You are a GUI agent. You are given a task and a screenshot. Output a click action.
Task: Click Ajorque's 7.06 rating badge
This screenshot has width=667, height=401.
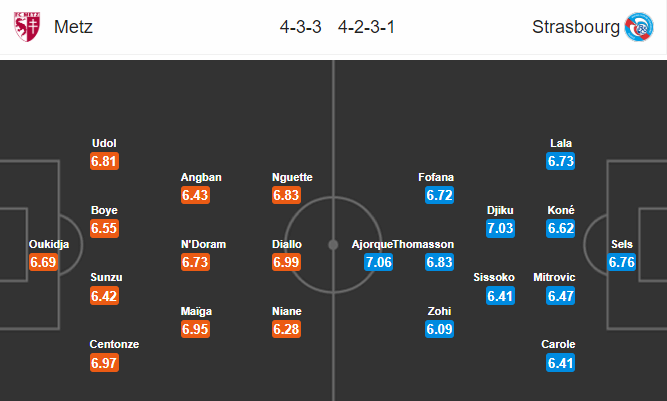[x=379, y=262]
